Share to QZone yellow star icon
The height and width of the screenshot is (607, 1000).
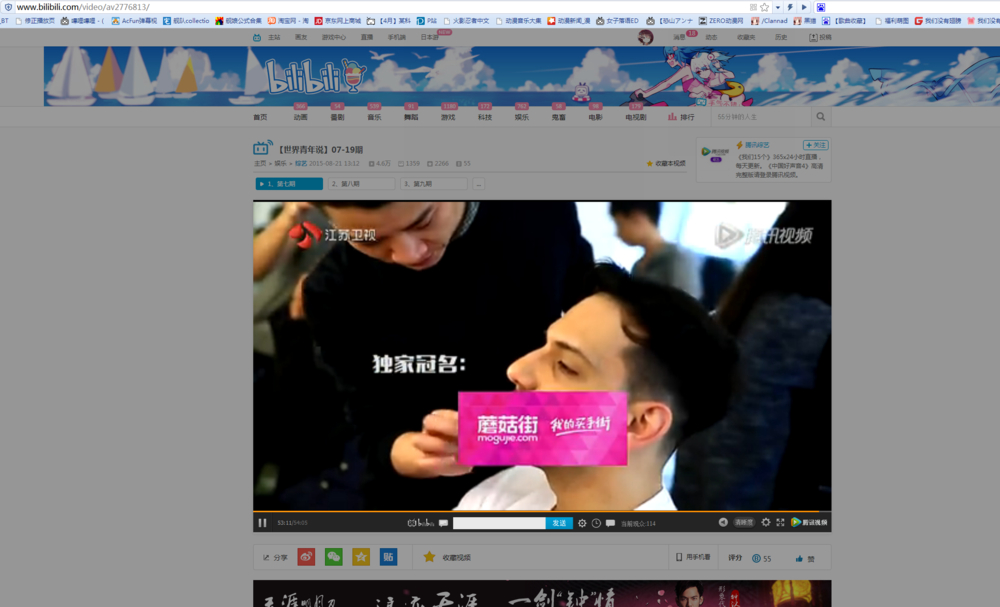[x=361, y=557]
